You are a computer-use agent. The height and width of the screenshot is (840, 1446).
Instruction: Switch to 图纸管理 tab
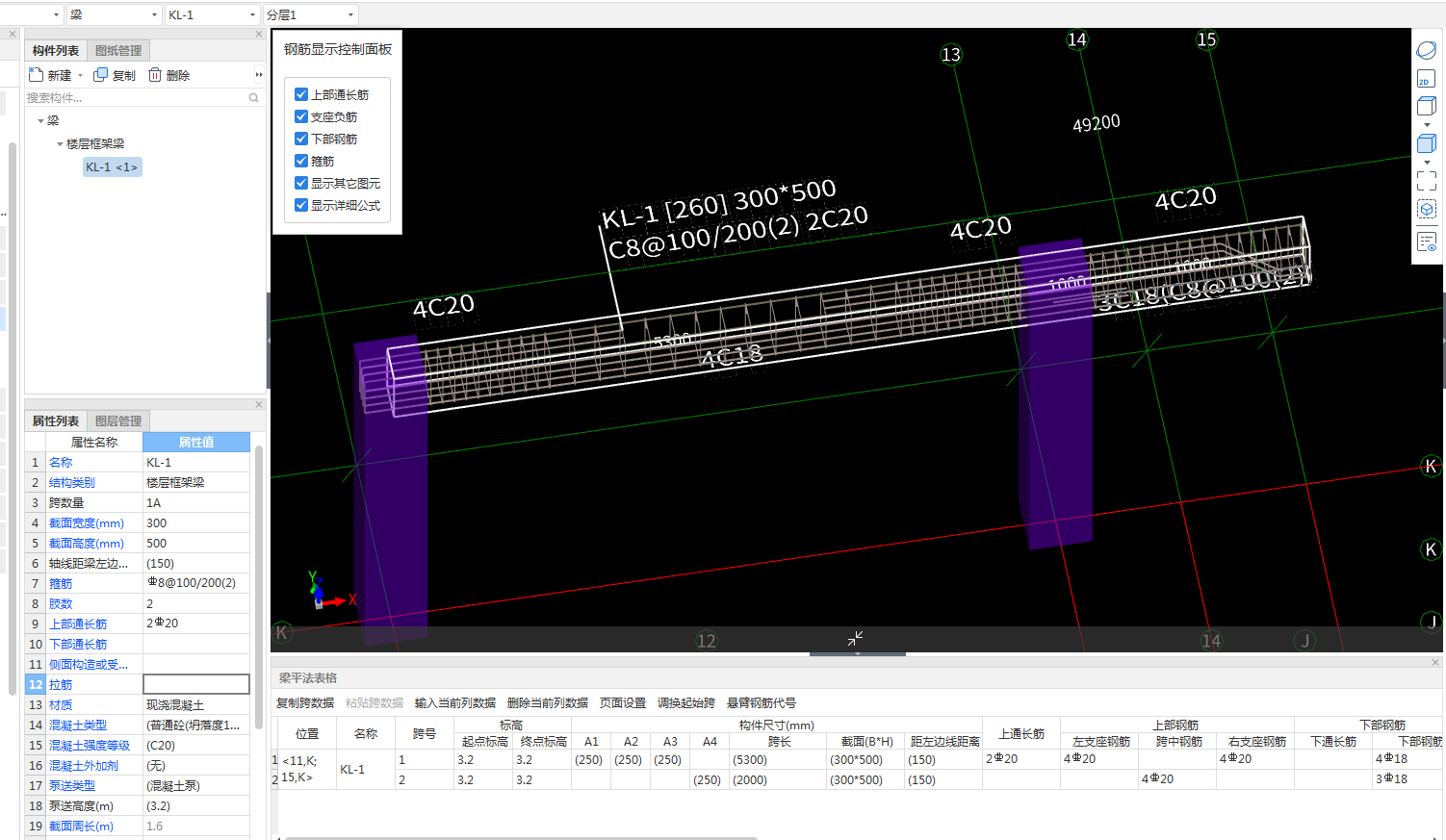coord(118,50)
